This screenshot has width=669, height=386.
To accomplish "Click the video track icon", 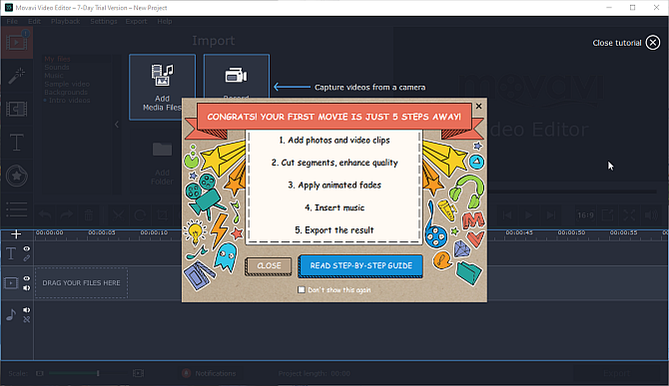I will pyautogui.click(x=11, y=283).
